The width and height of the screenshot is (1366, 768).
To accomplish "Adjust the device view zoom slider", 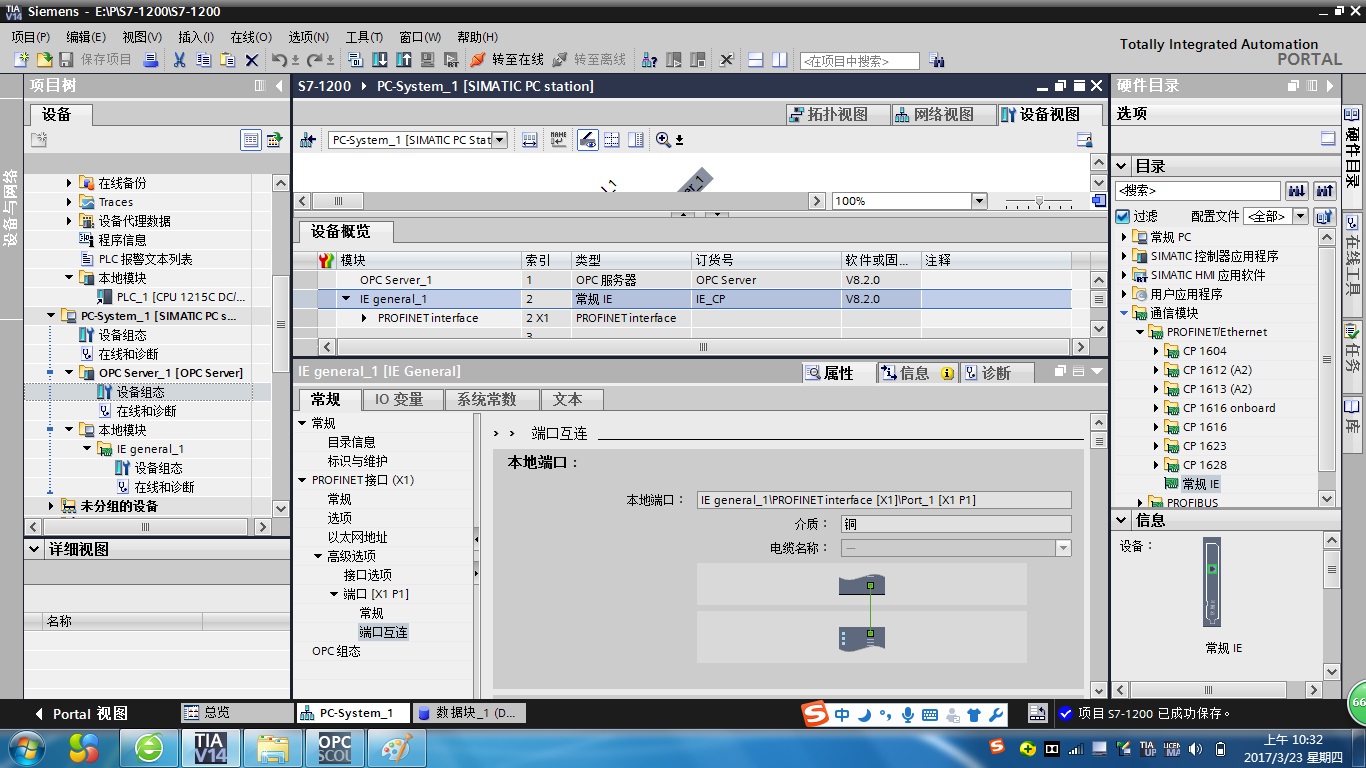I will [1039, 202].
